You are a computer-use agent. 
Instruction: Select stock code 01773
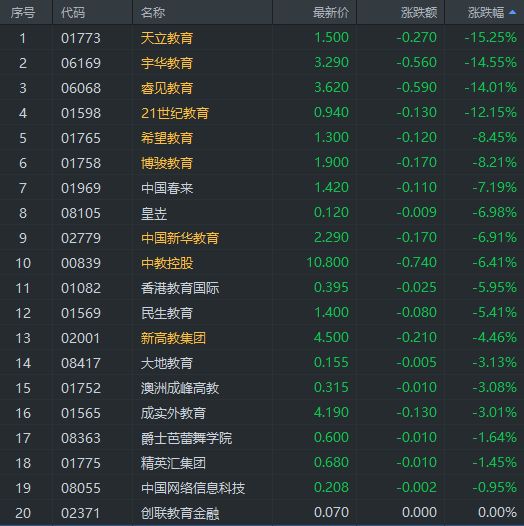coord(81,38)
